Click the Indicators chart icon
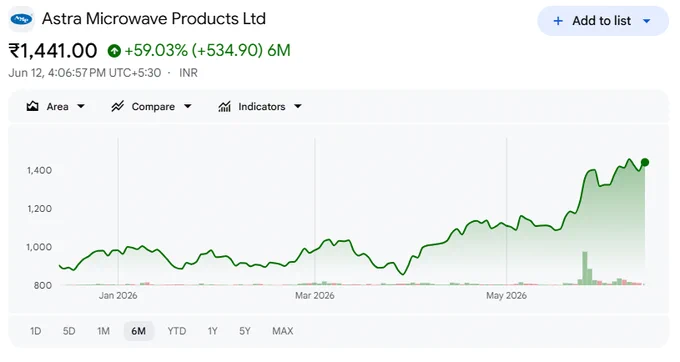680x362 pixels. (224, 106)
